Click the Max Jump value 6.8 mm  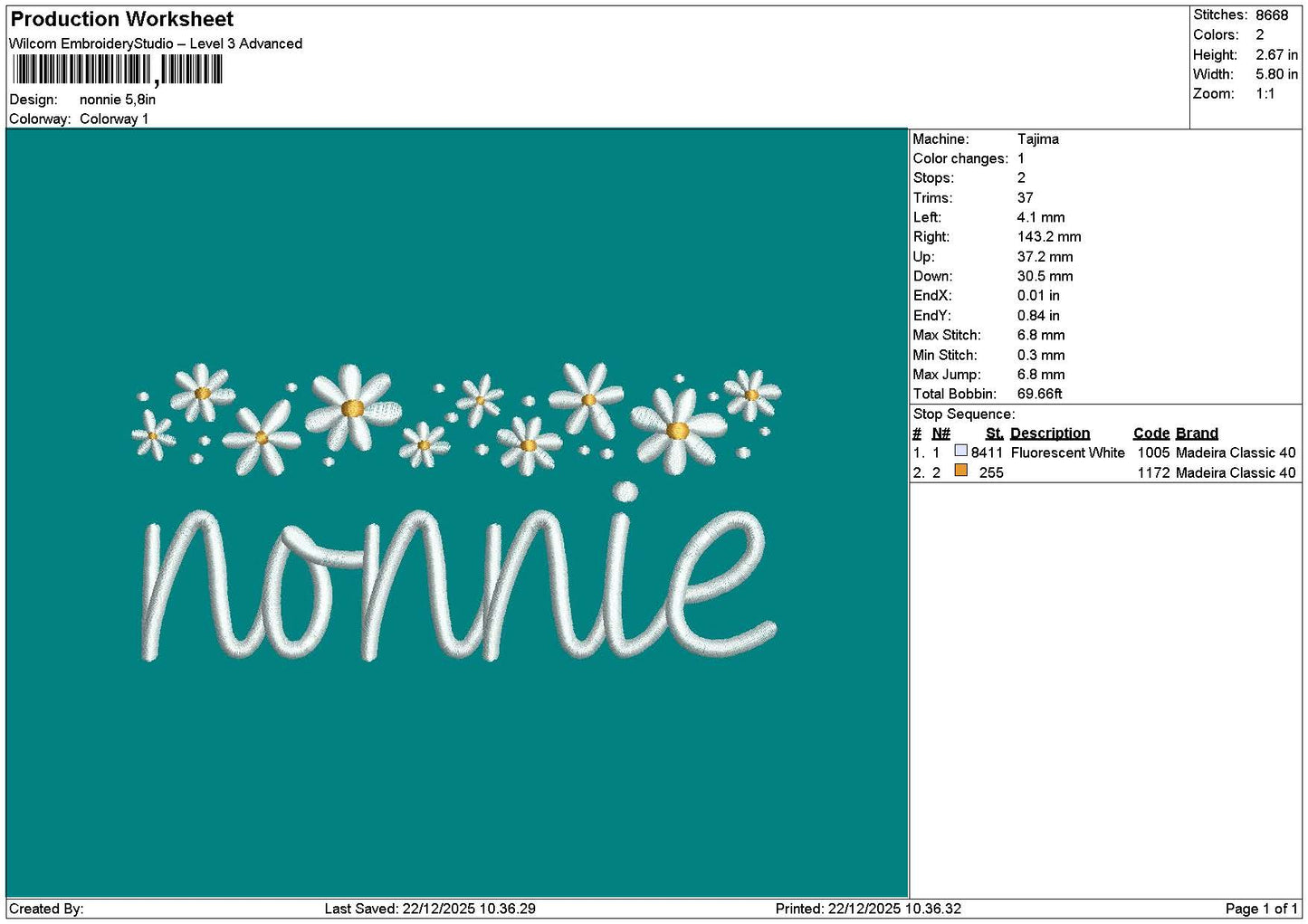coord(1041,375)
